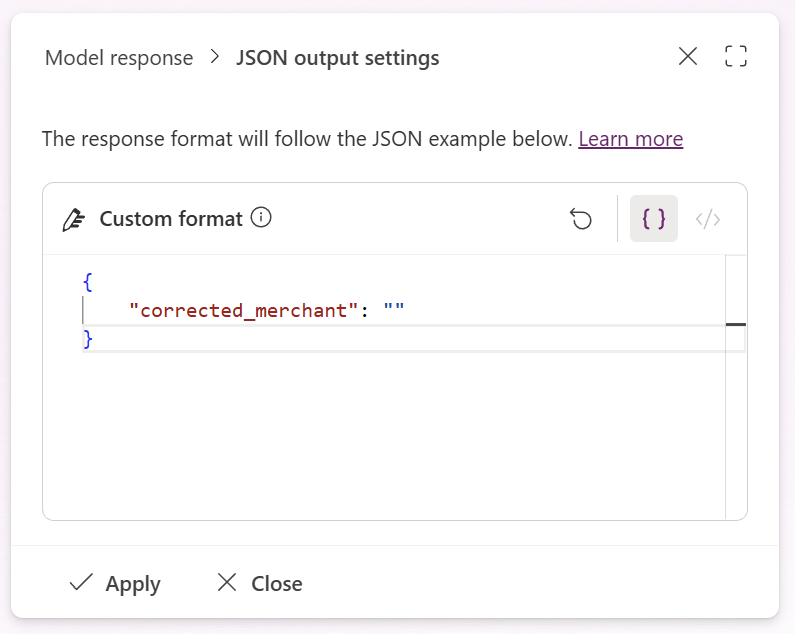Reset the custom format to default

581,219
